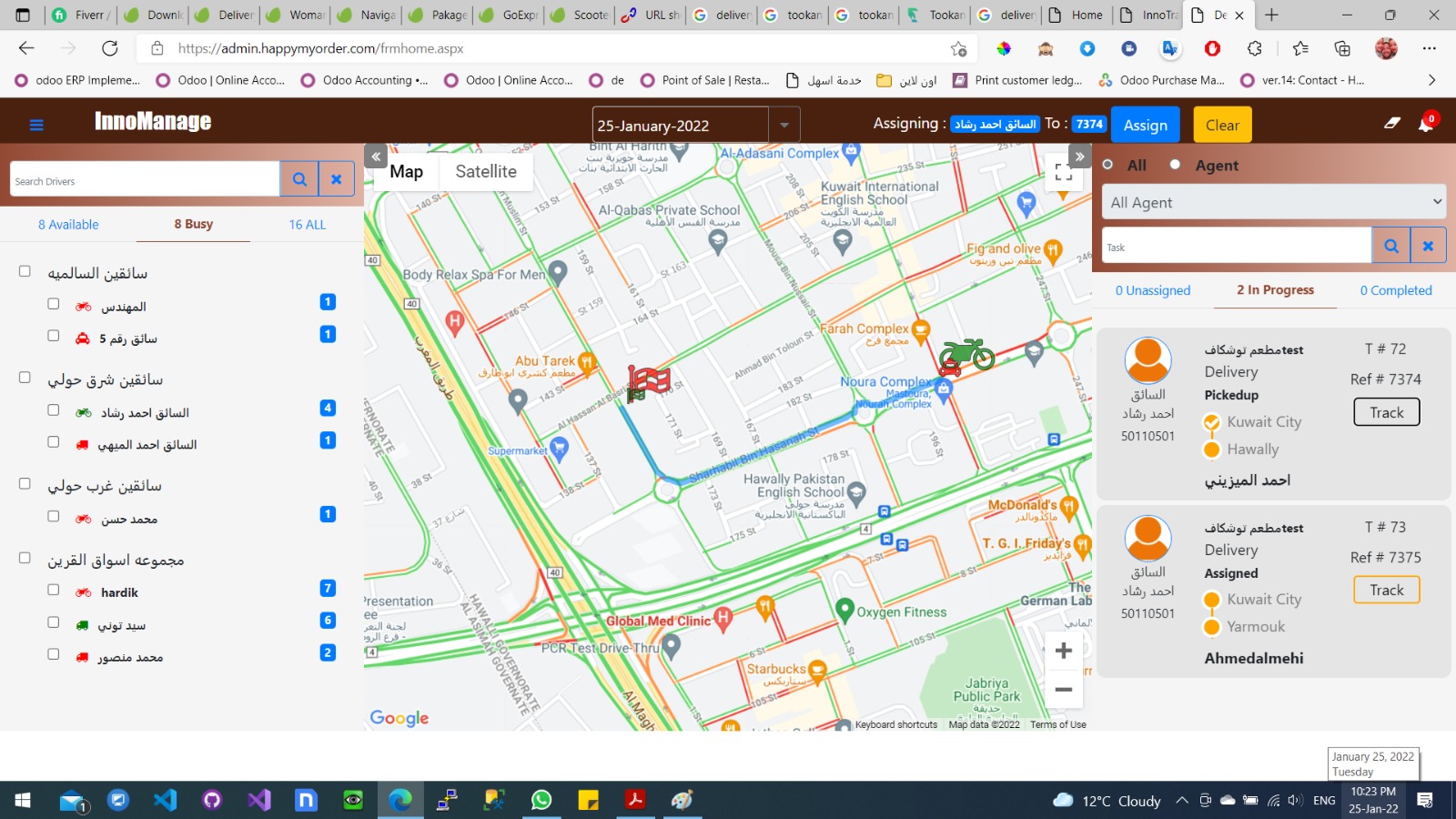The width and height of the screenshot is (1456, 819).
Task: Switch to Satellite map view
Action: 486,171
